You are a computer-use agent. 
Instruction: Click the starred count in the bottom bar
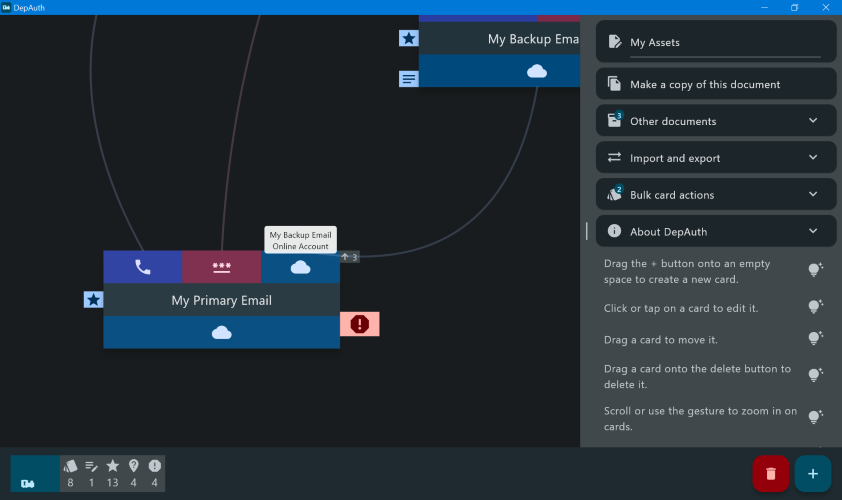click(x=112, y=473)
